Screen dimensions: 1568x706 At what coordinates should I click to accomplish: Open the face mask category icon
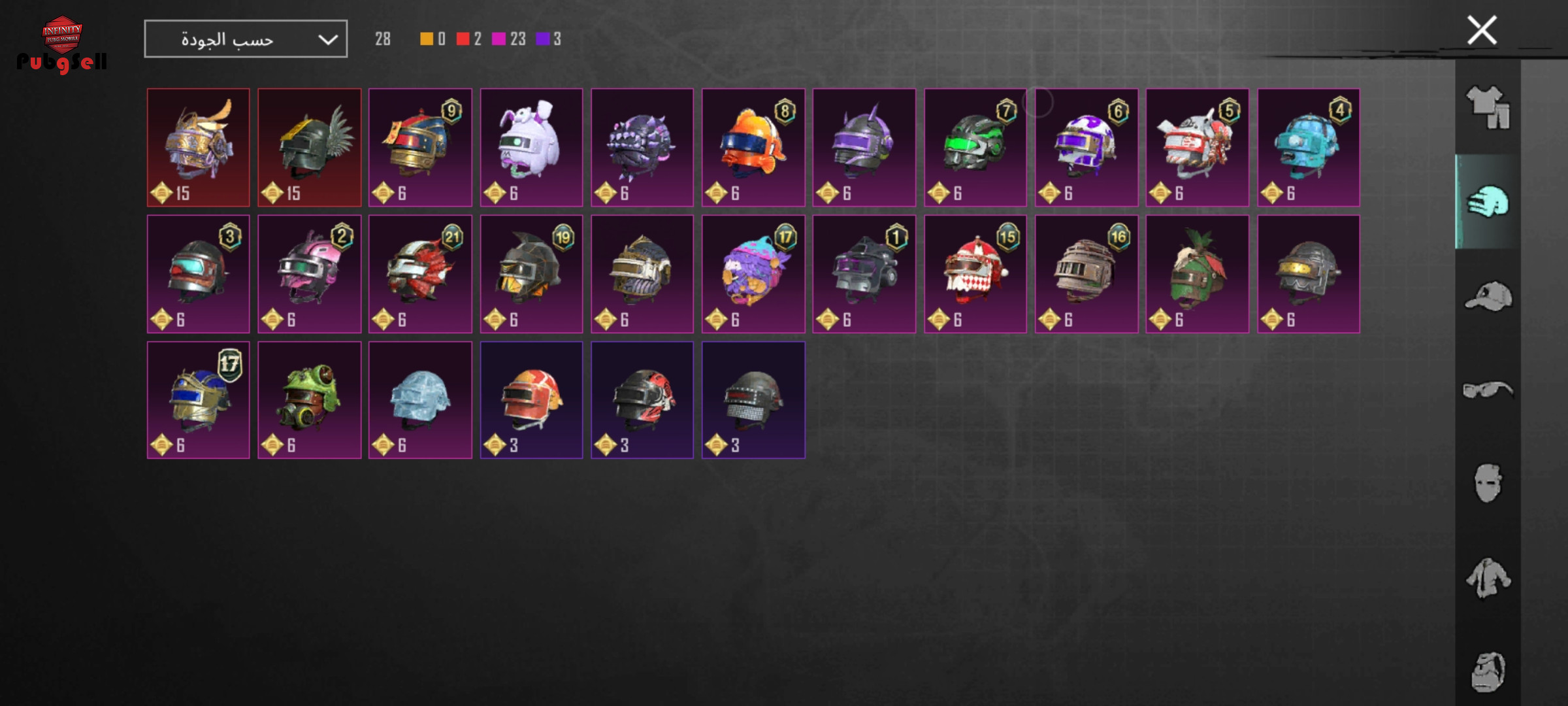coord(1488,483)
